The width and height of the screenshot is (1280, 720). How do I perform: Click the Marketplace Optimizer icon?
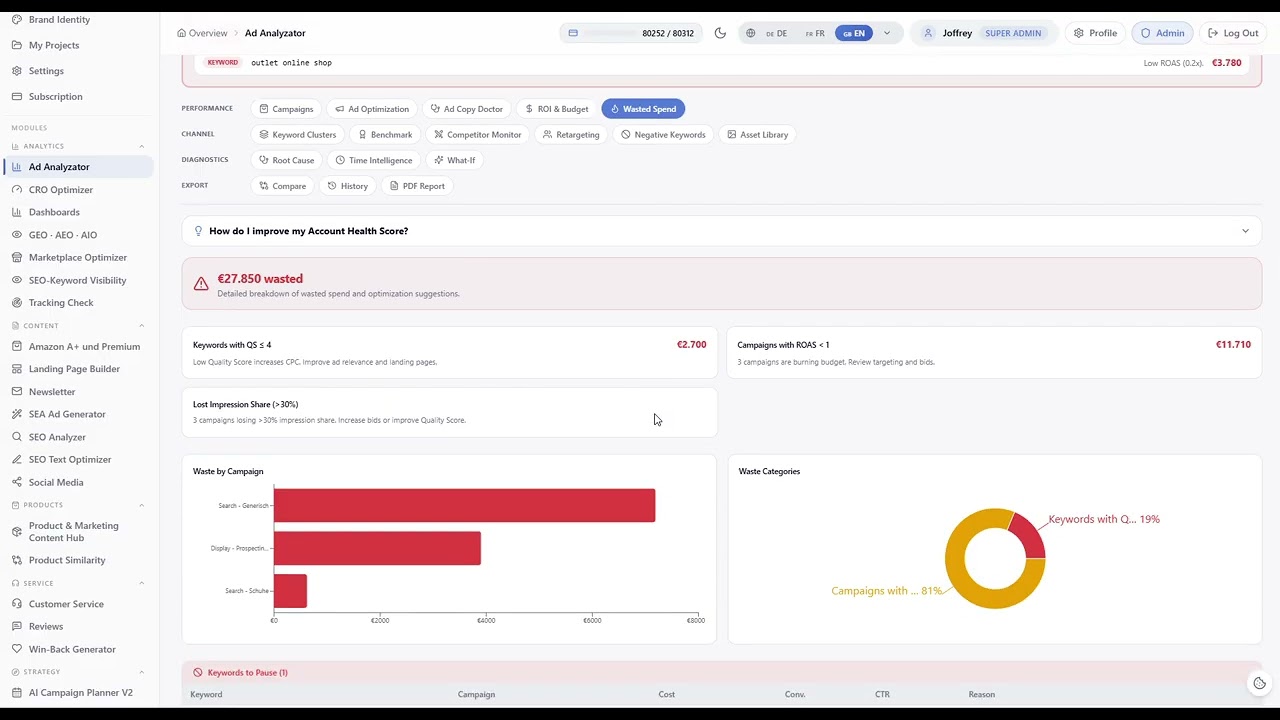(x=18, y=258)
